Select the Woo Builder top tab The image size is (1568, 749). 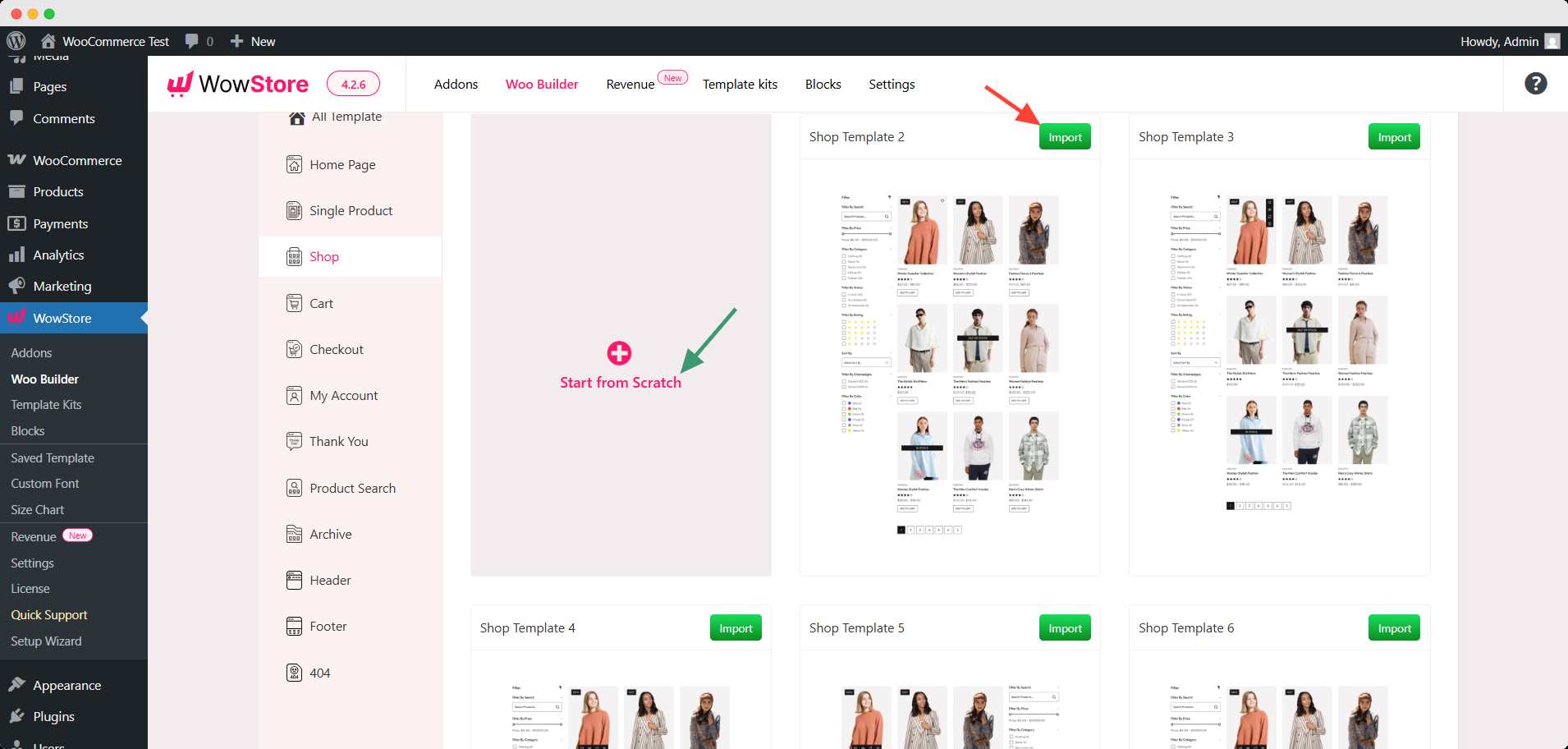[x=542, y=84]
